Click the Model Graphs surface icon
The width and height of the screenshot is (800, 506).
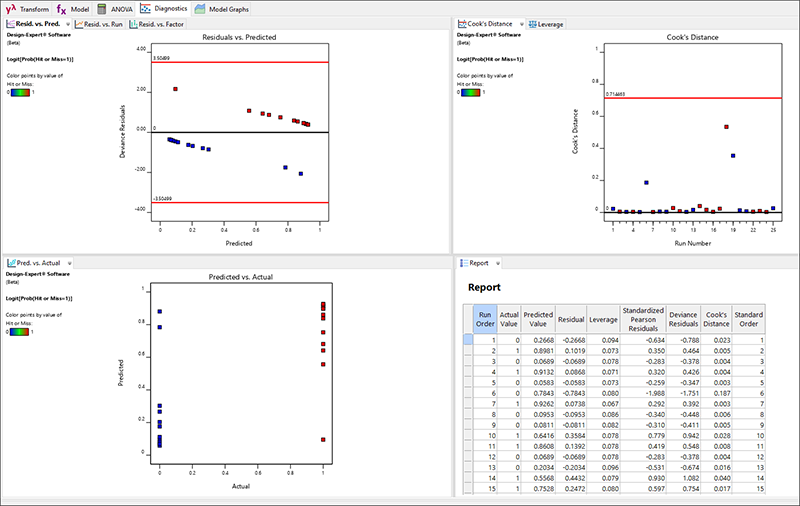click(201, 8)
